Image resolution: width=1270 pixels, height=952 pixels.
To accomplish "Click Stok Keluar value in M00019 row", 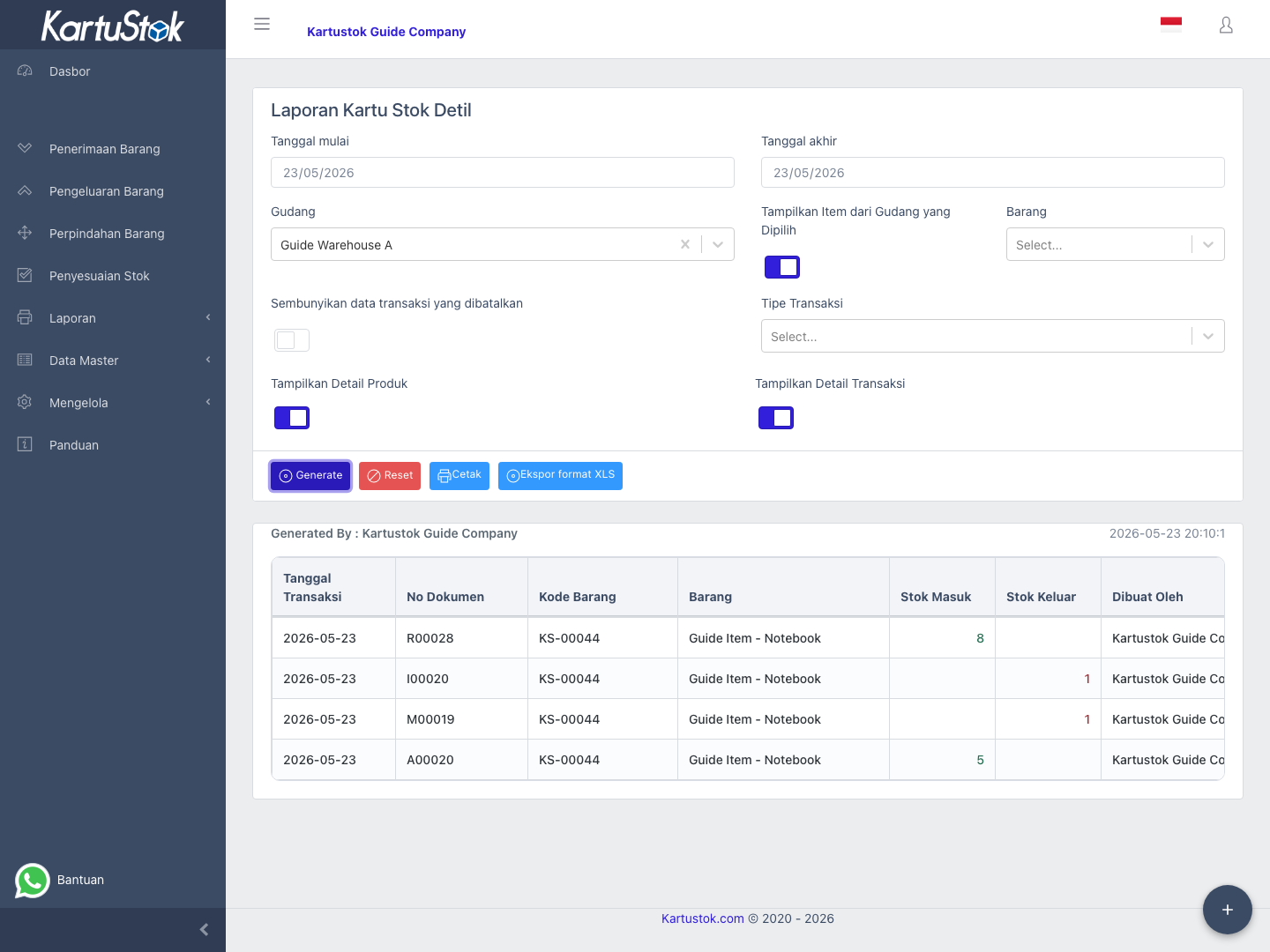I will (1087, 719).
